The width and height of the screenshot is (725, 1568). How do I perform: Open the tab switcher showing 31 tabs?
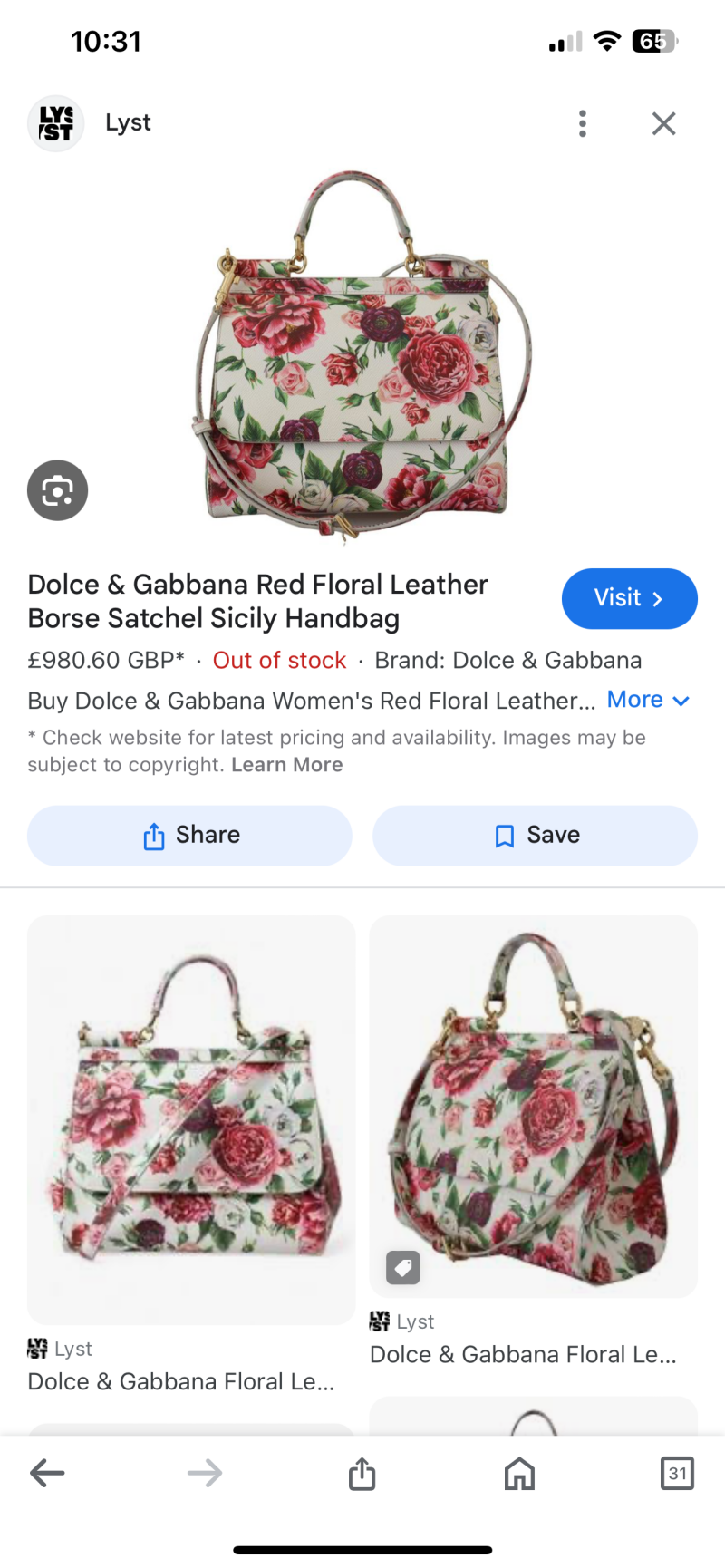click(x=677, y=1473)
